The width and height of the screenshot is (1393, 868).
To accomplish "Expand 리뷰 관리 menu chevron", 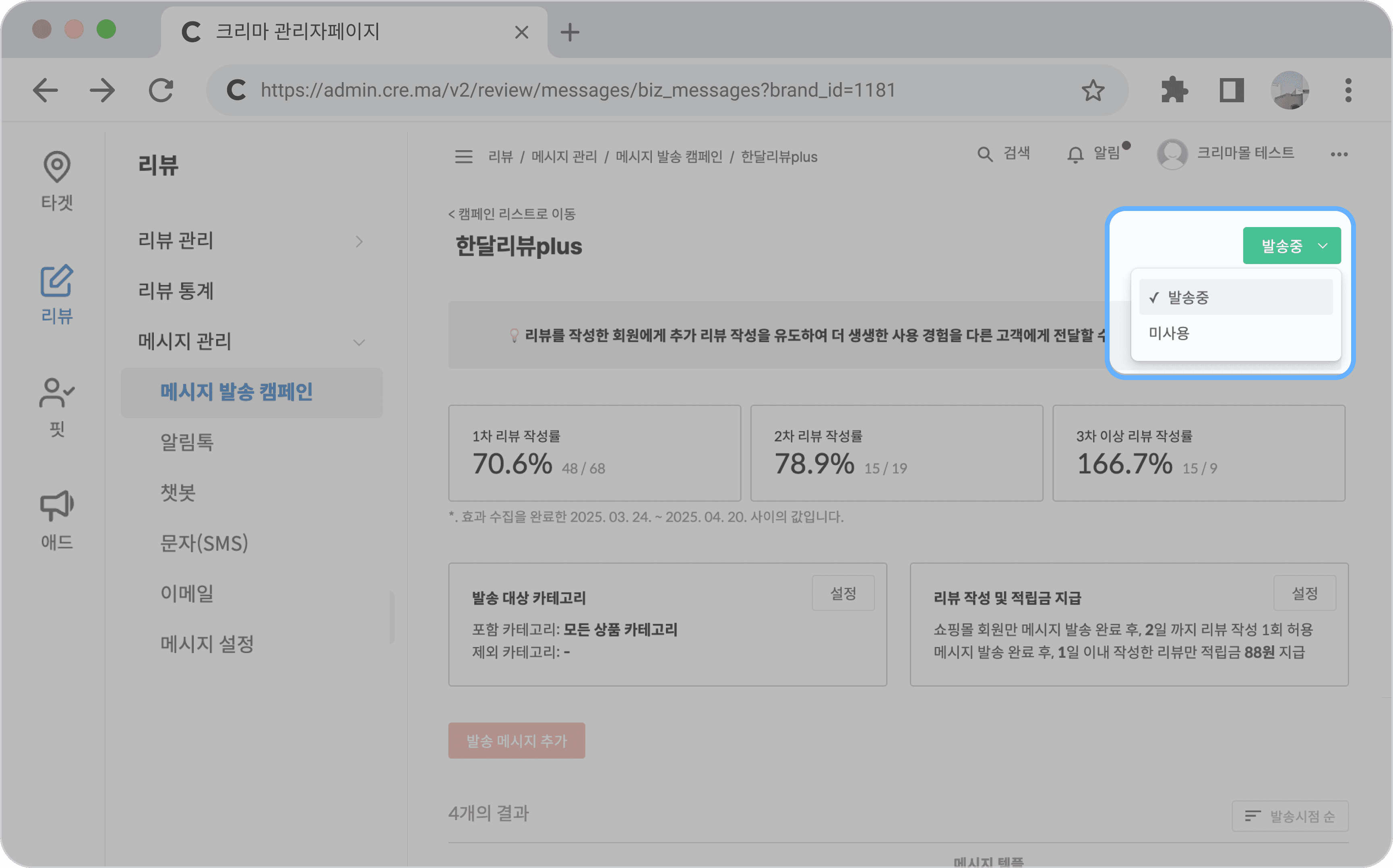I will click(359, 241).
